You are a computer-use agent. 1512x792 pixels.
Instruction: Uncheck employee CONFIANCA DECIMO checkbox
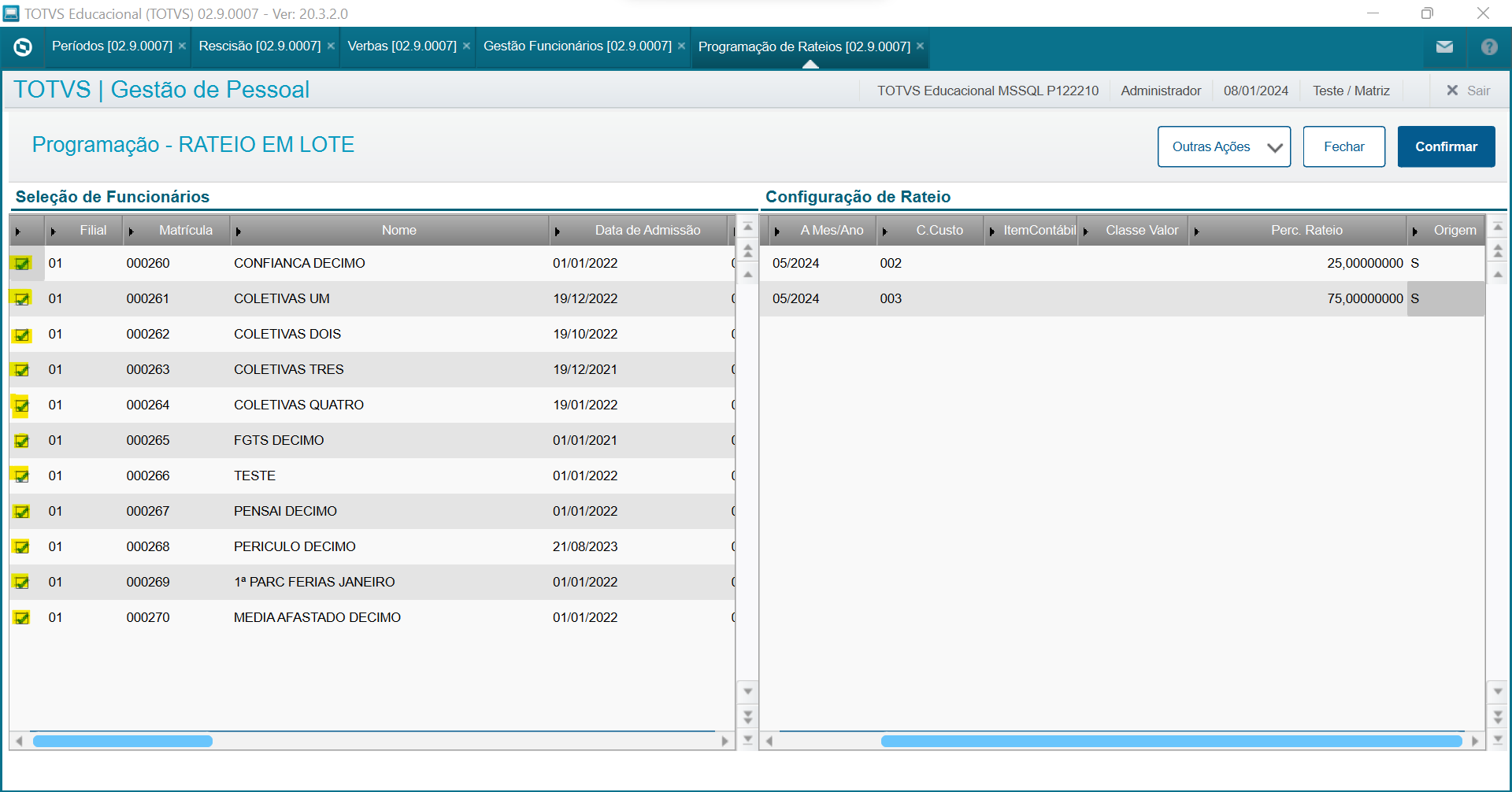22,264
